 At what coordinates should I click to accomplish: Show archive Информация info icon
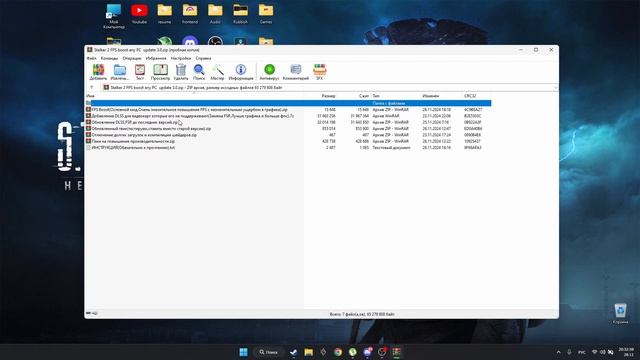point(241,72)
